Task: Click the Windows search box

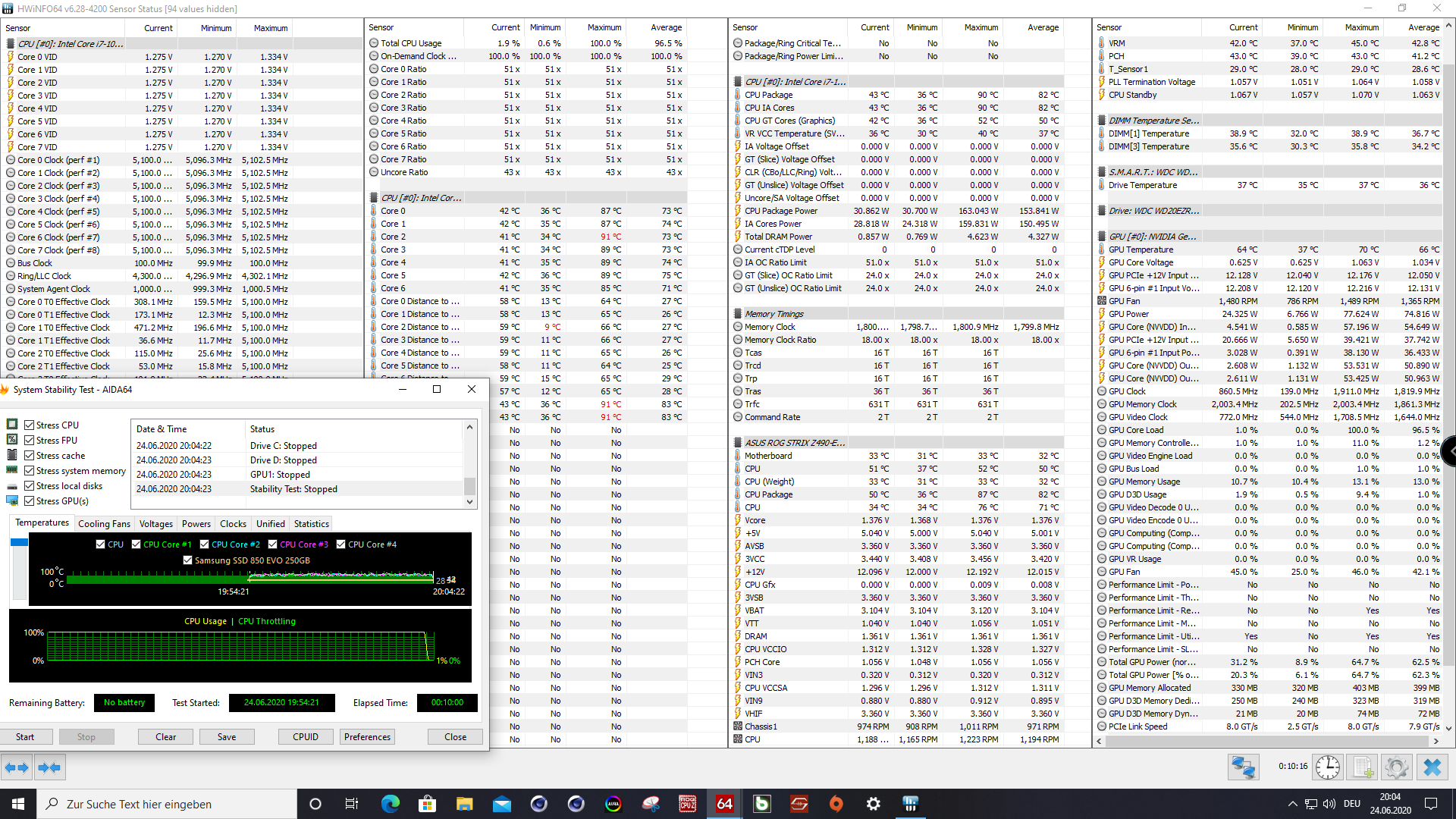Action: pyautogui.click(x=167, y=804)
